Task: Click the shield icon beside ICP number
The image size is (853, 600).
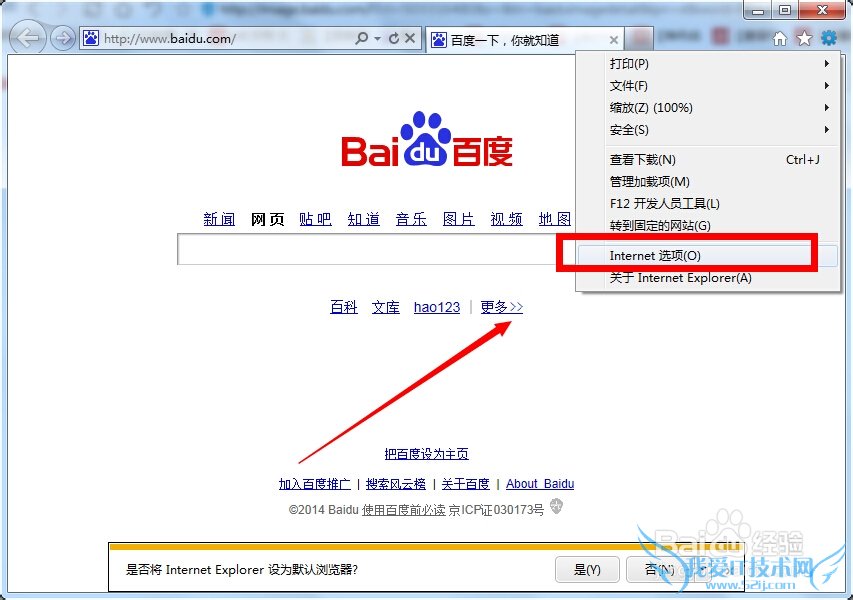Action: coord(556,507)
